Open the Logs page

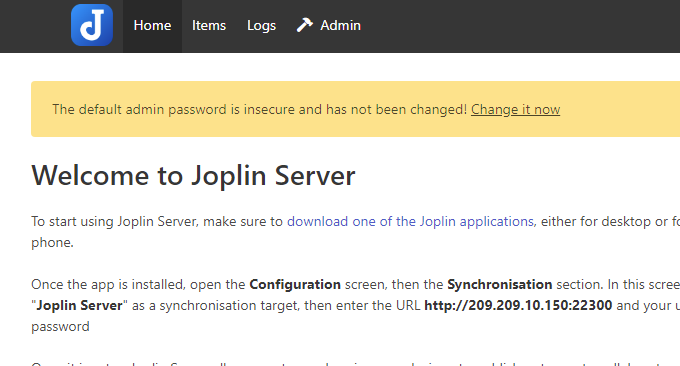coord(262,26)
